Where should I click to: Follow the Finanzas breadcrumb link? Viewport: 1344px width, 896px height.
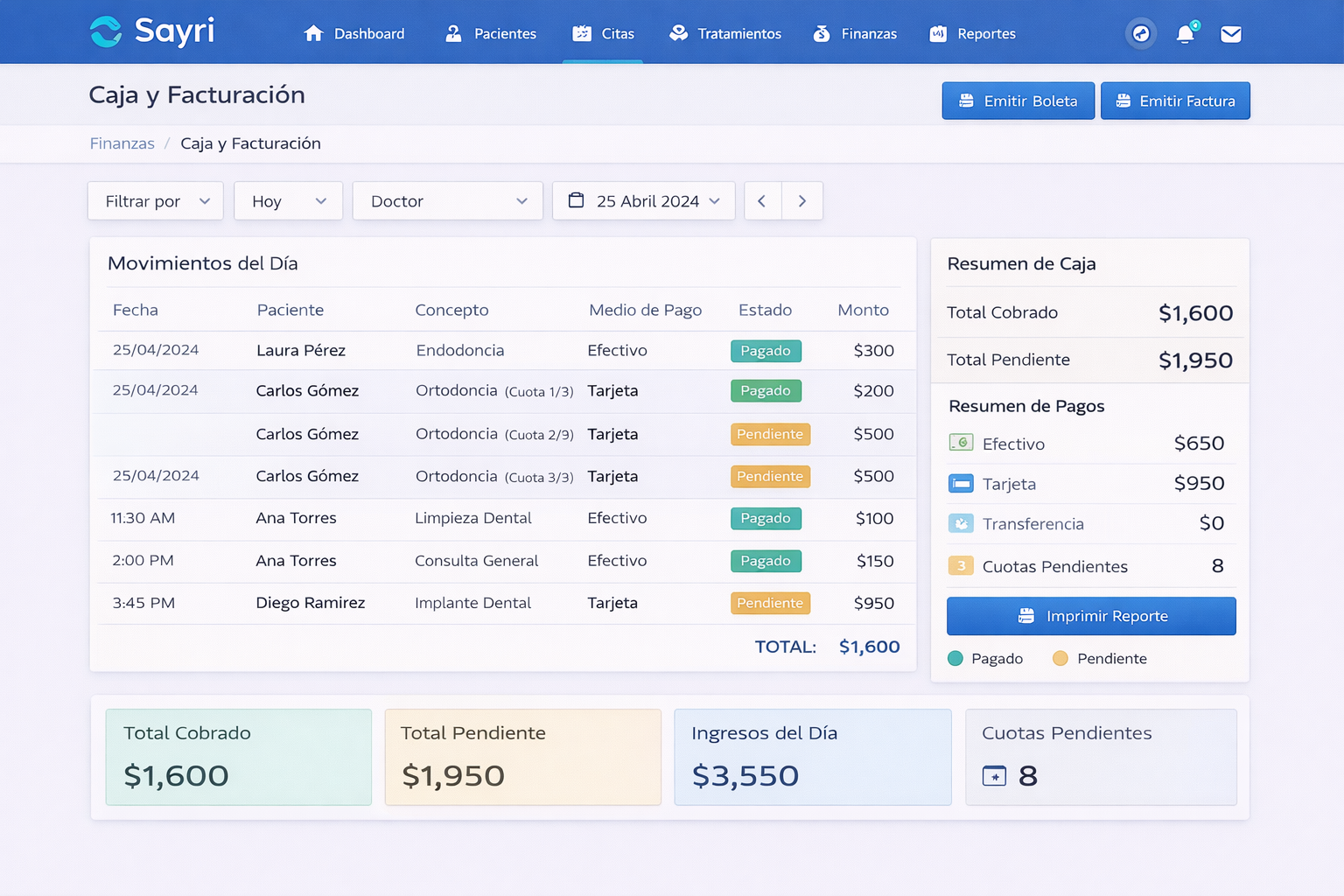click(122, 143)
